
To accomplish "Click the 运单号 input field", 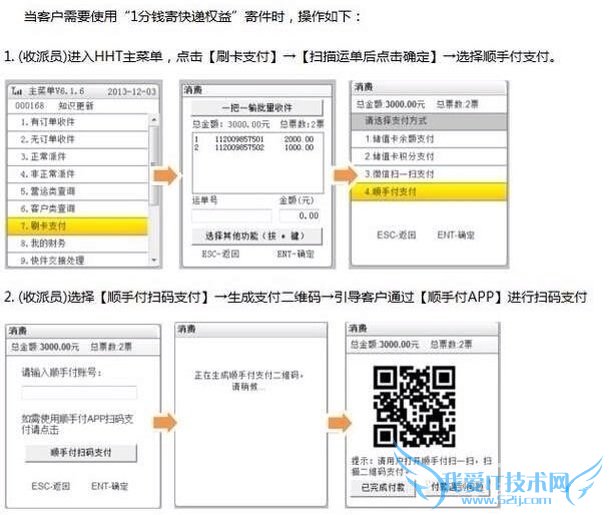I will 231,216.
